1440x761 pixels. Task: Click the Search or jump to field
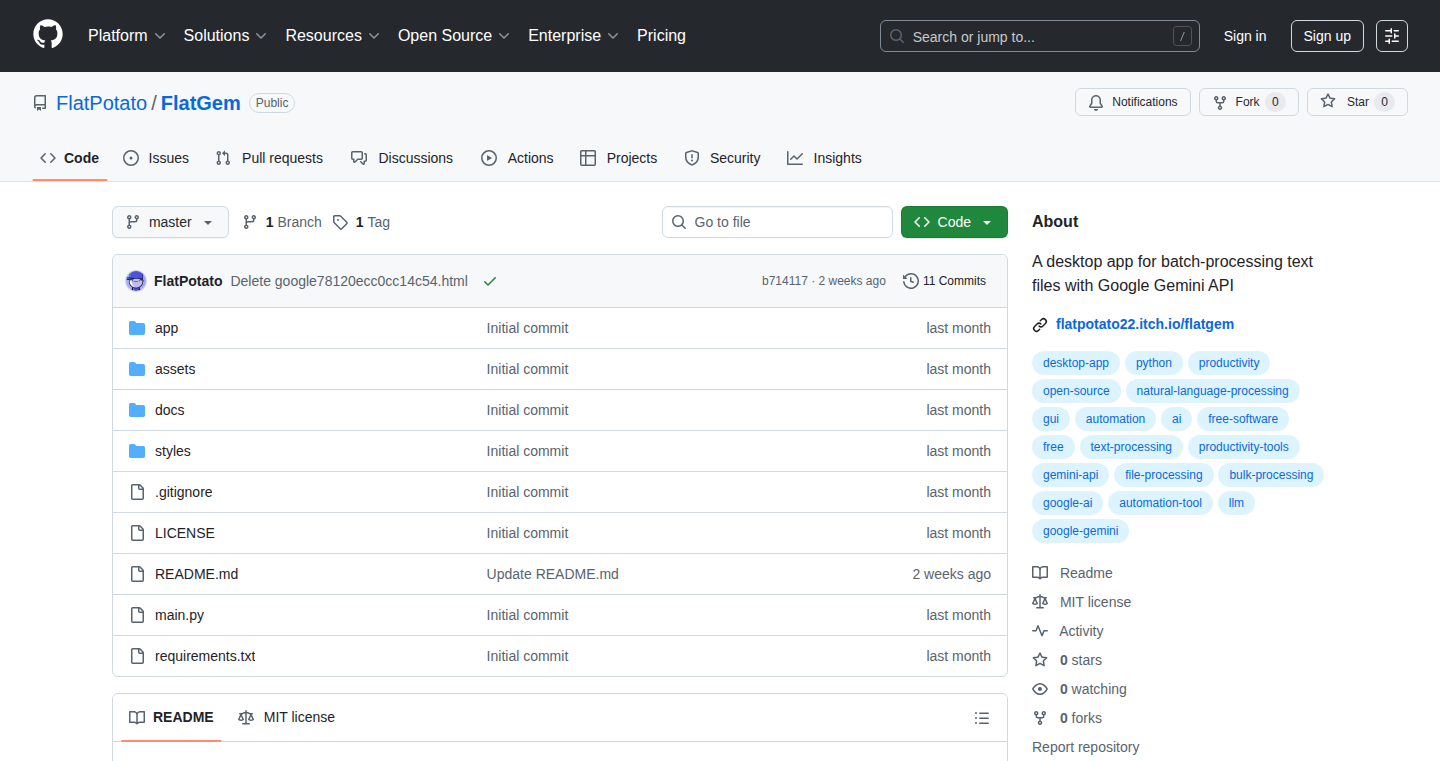coord(1040,36)
